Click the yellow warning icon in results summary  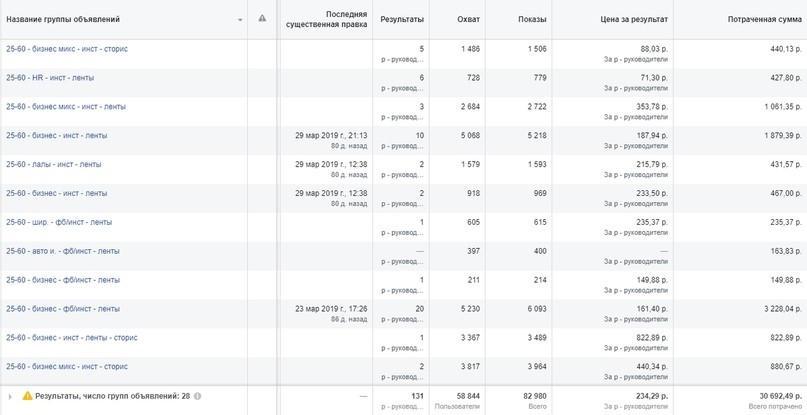(27, 396)
